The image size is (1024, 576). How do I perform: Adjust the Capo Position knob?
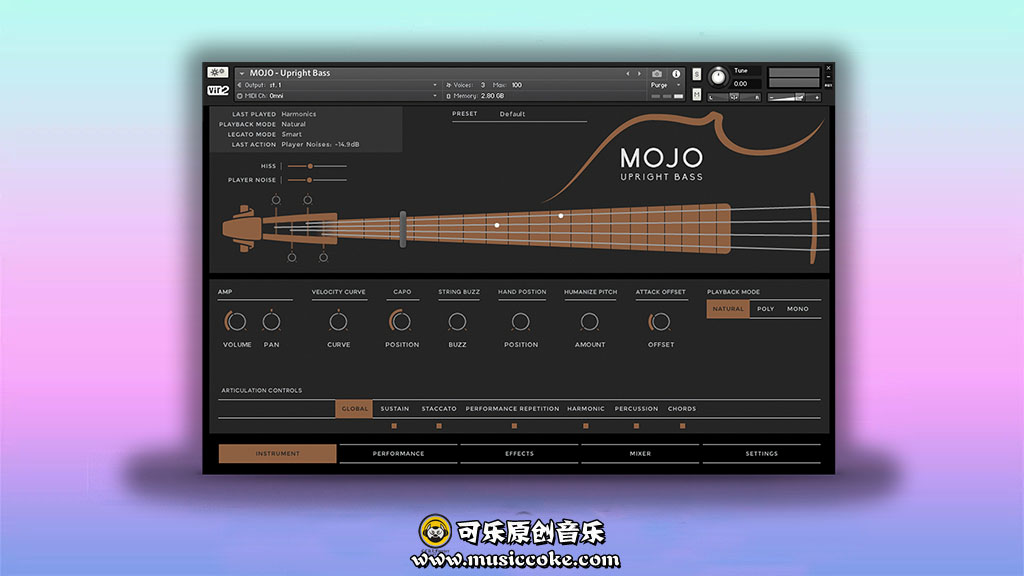400,321
